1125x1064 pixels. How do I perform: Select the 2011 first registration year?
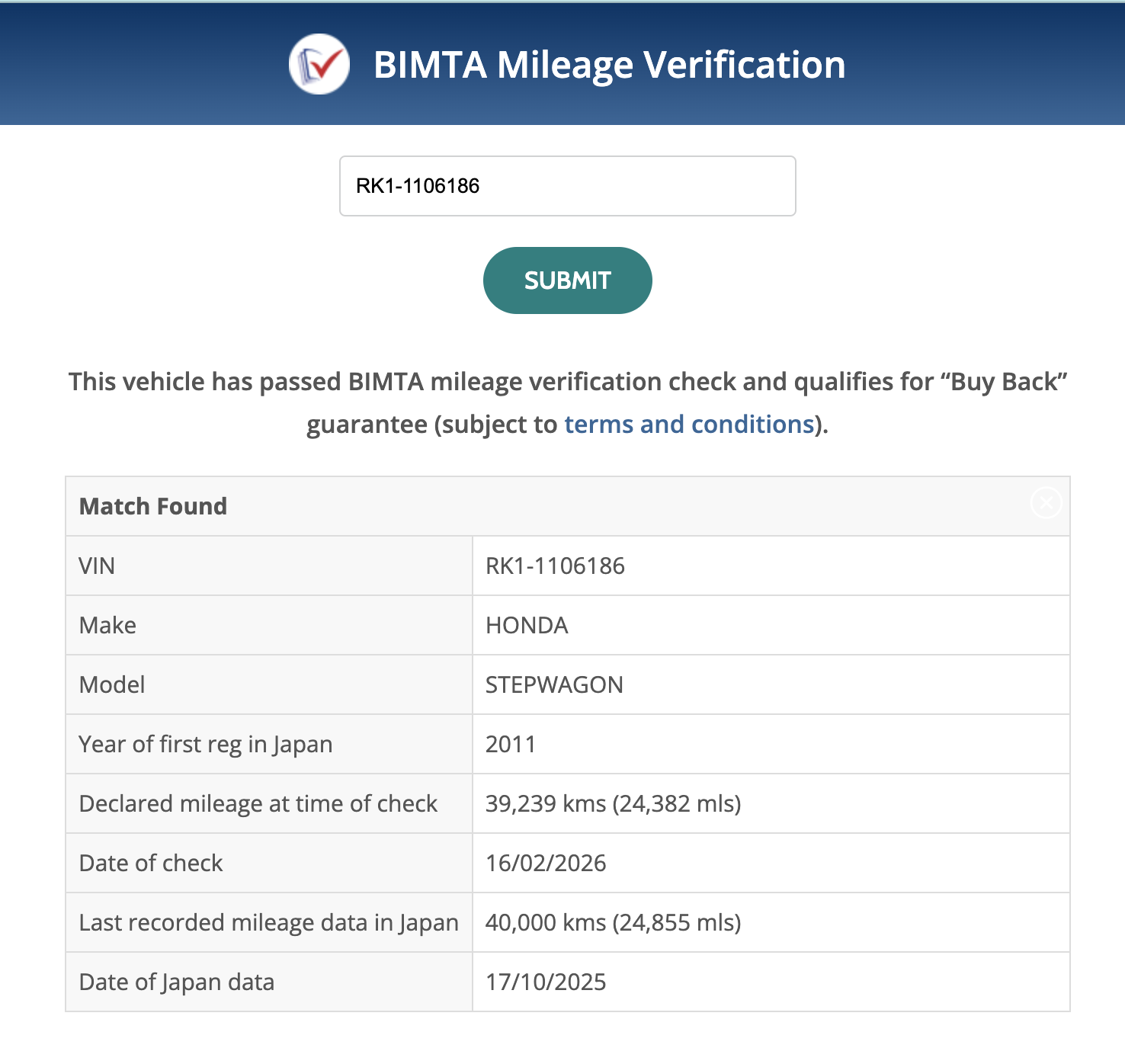[x=511, y=744]
